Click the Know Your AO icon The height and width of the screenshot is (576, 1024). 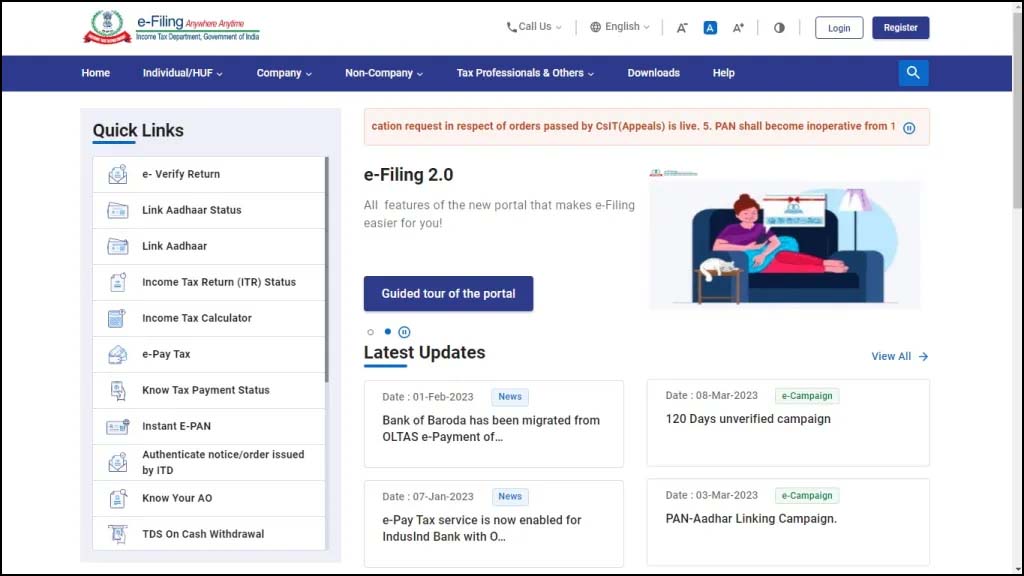(x=118, y=498)
